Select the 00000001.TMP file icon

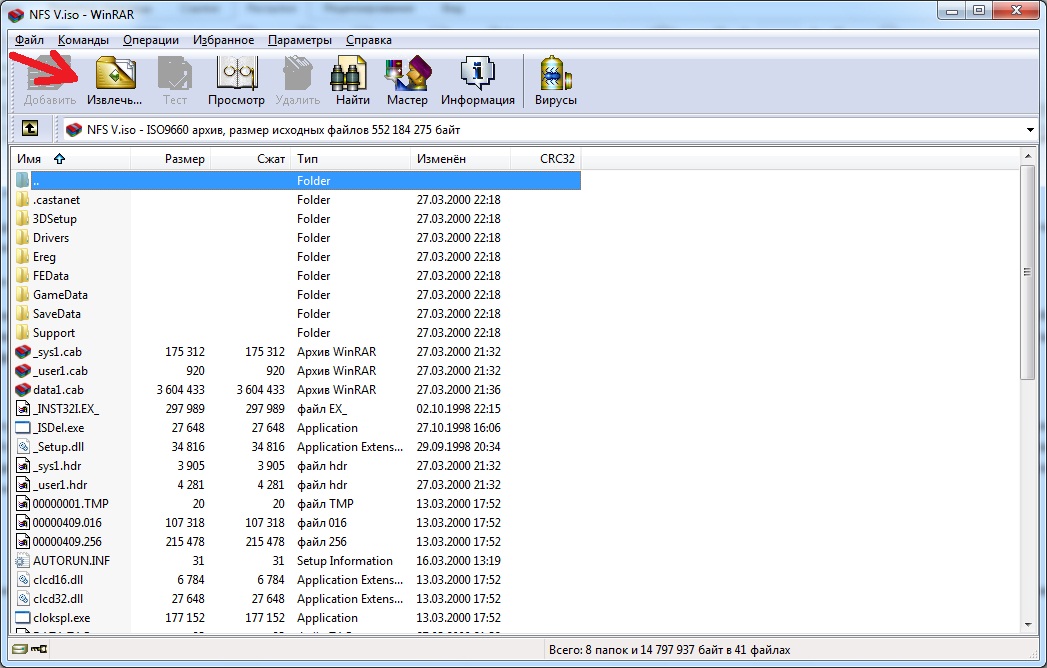[23, 504]
